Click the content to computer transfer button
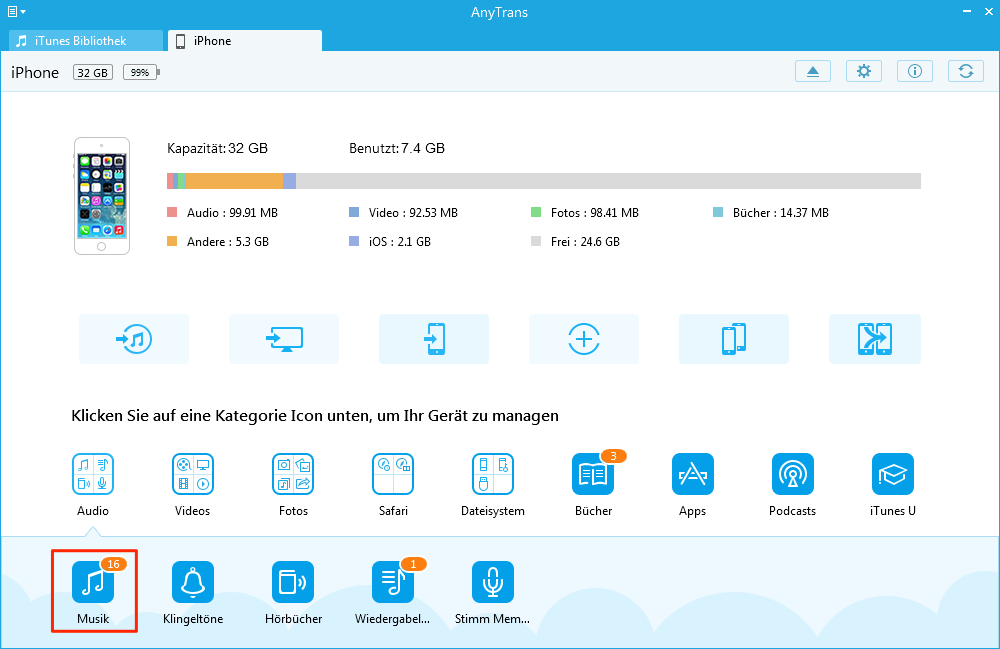The image size is (1000, 649). (284, 339)
